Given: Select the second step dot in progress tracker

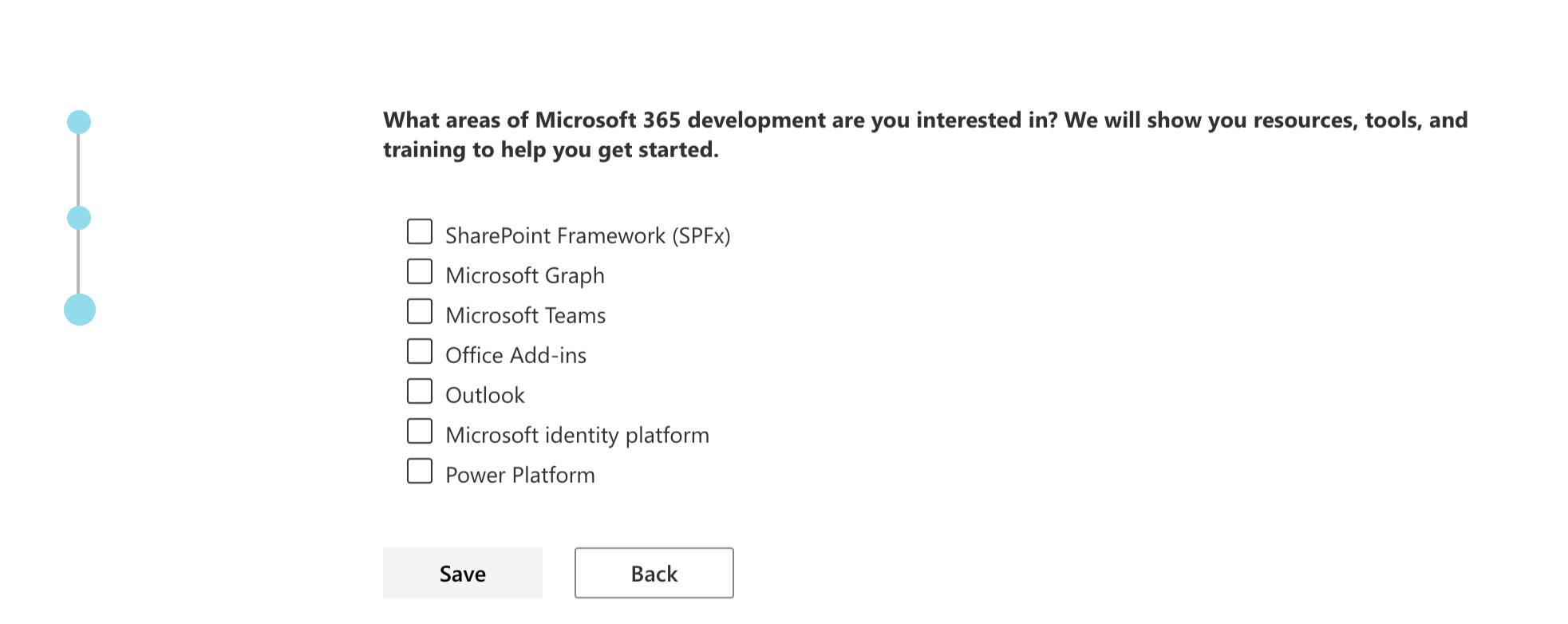Looking at the screenshot, I should (79, 218).
